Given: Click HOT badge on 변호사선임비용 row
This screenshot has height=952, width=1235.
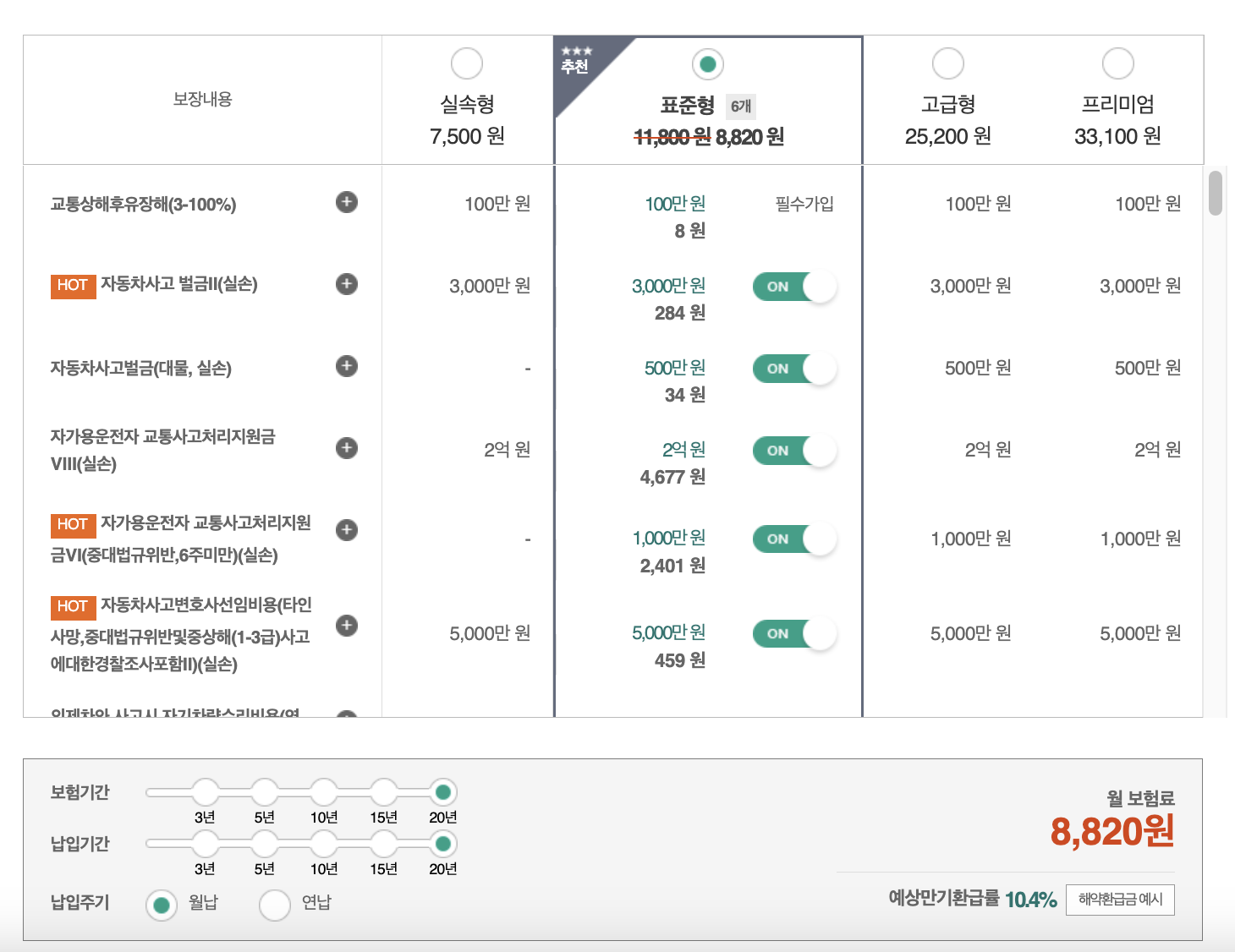Looking at the screenshot, I should point(73,607).
